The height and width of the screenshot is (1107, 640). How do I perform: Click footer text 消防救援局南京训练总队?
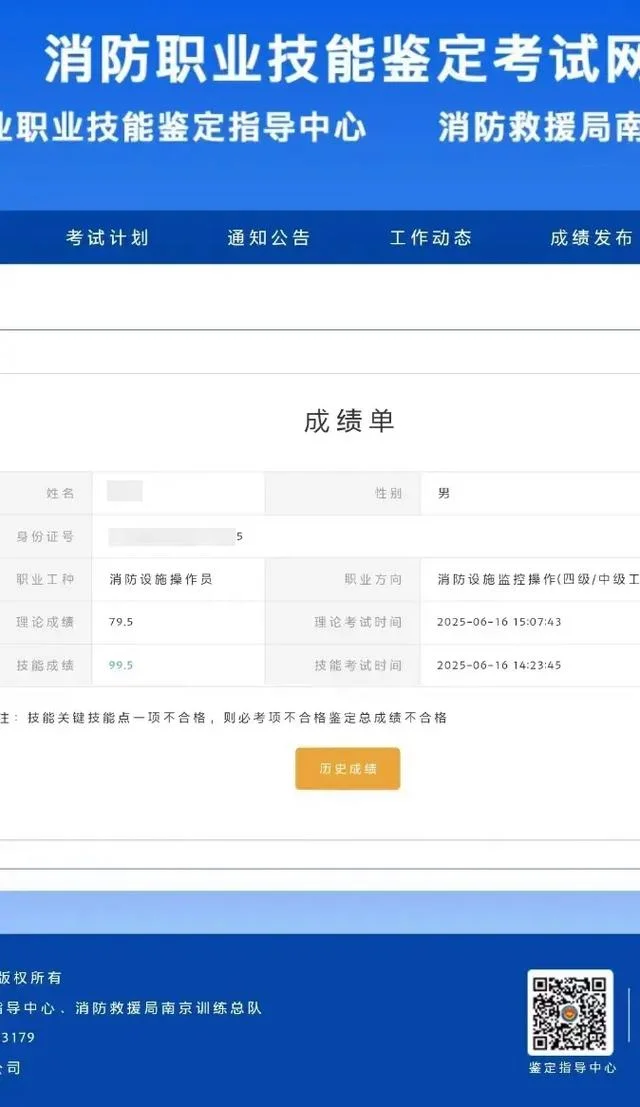click(x=168, y=1007)
